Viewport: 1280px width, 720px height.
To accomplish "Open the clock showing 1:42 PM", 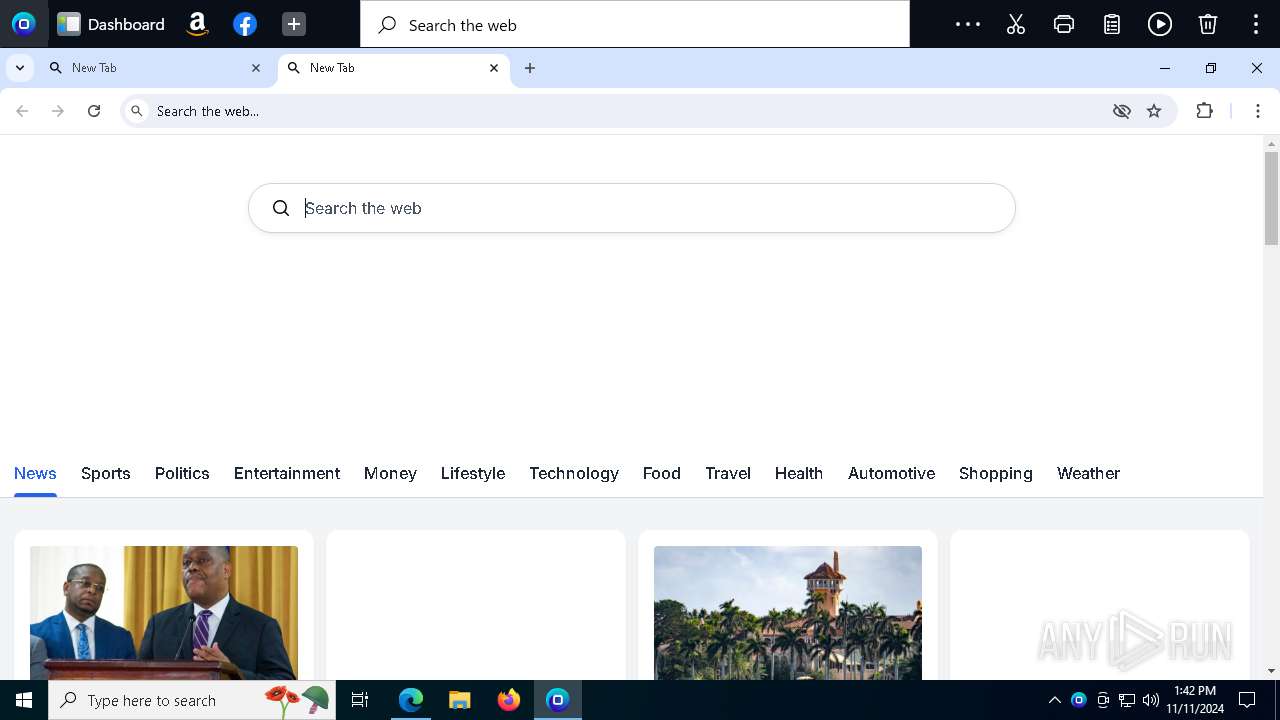I will [1195, 700].
